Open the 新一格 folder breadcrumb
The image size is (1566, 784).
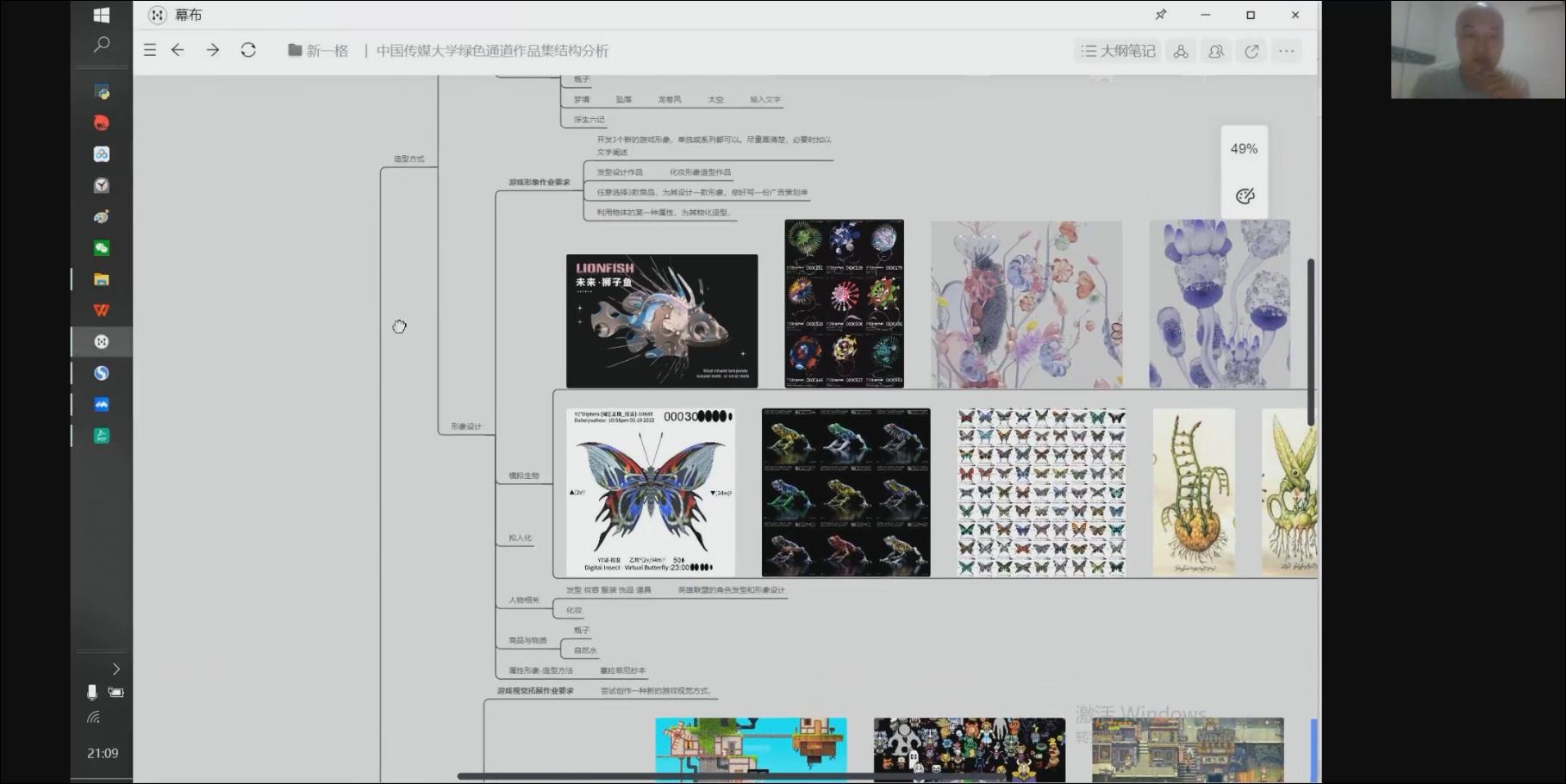tap(318, 51)
